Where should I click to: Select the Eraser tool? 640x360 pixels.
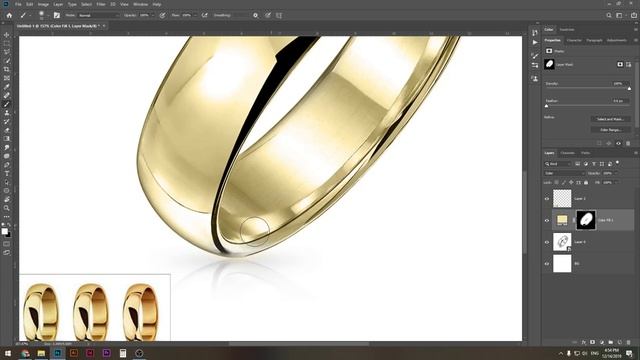click(7, 130)
